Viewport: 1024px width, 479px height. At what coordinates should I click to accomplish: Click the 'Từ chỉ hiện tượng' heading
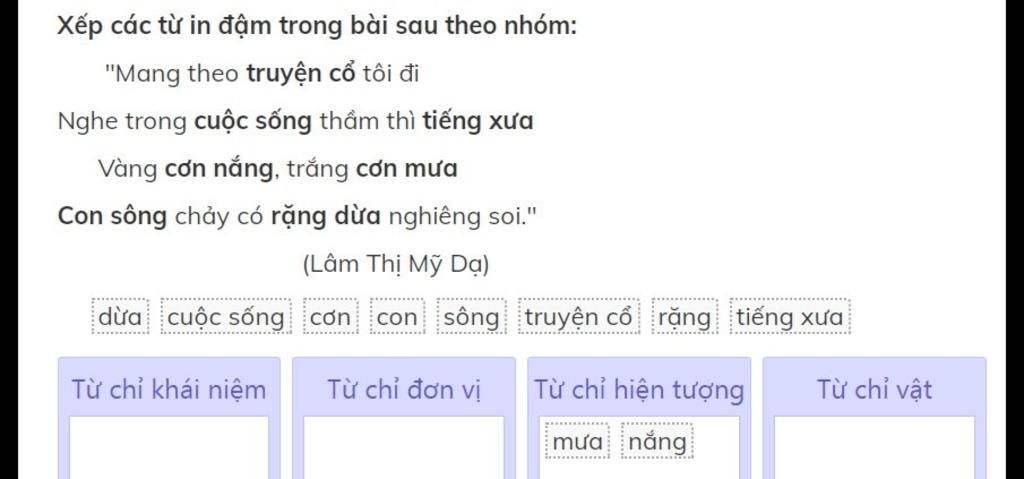click(639, 389)
